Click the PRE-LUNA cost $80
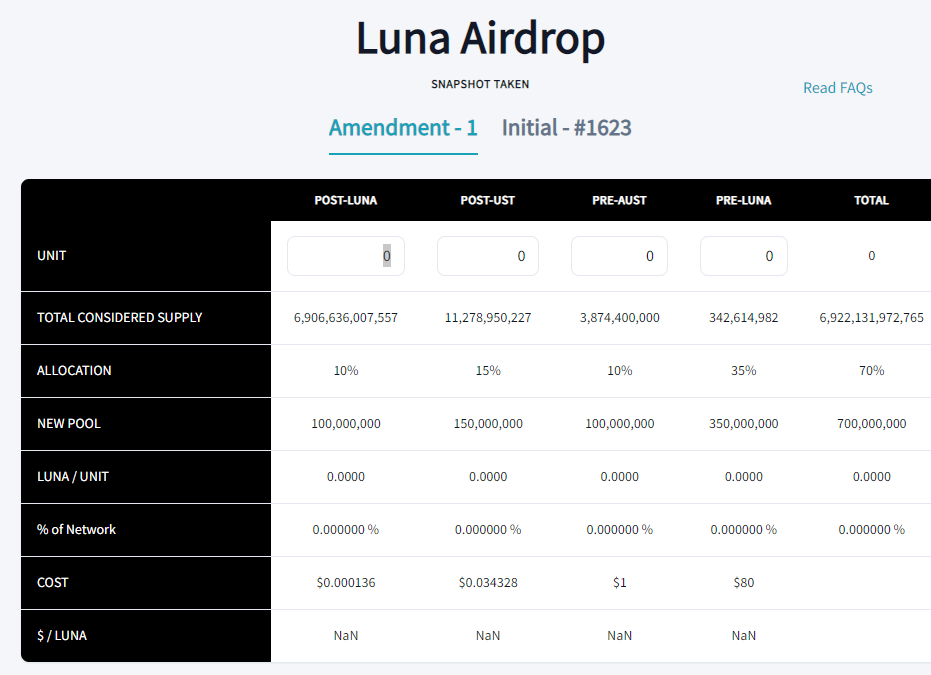 tap(743, 583)
